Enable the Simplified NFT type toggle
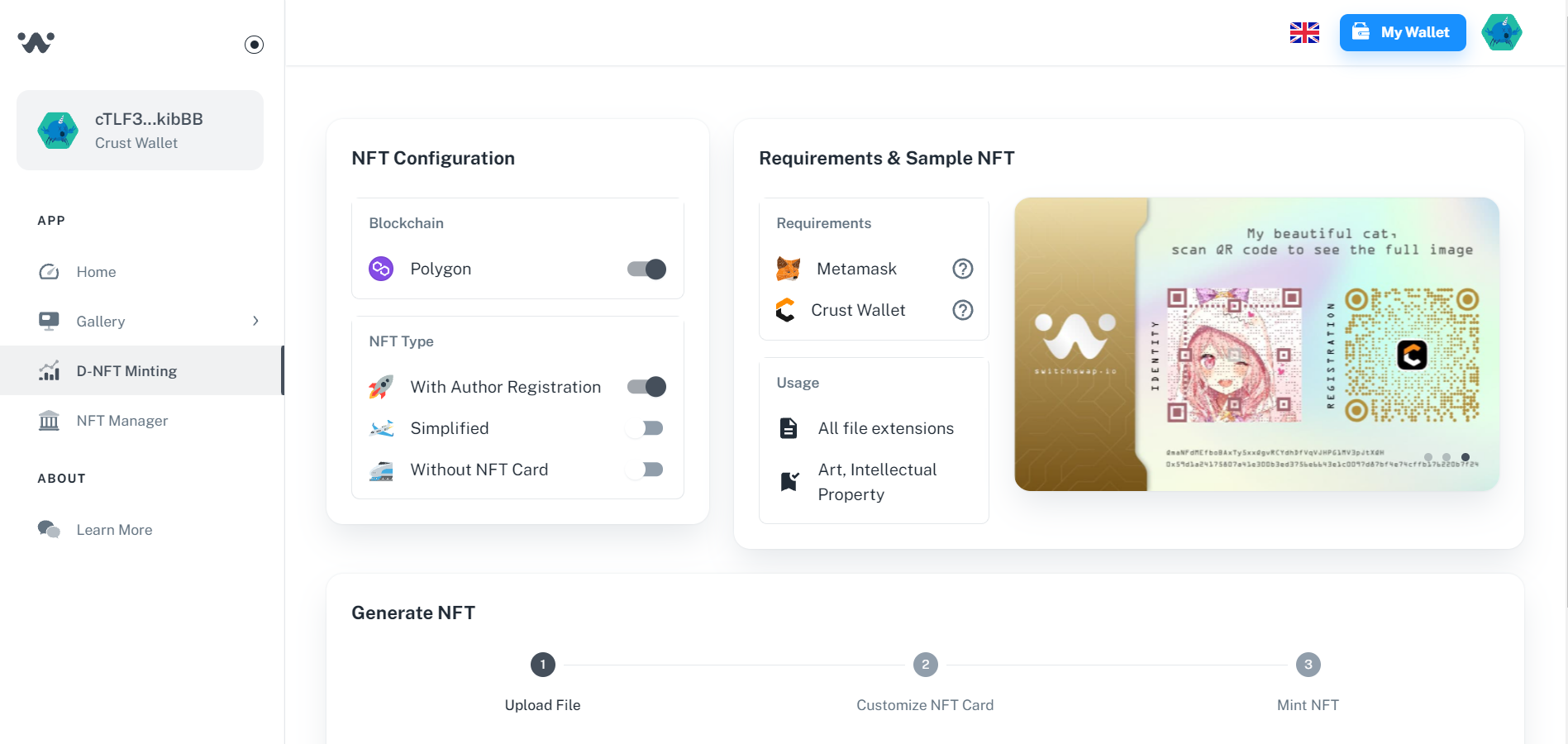The width and height of the screenshot is (1568, 744). [x=646, y=428]
